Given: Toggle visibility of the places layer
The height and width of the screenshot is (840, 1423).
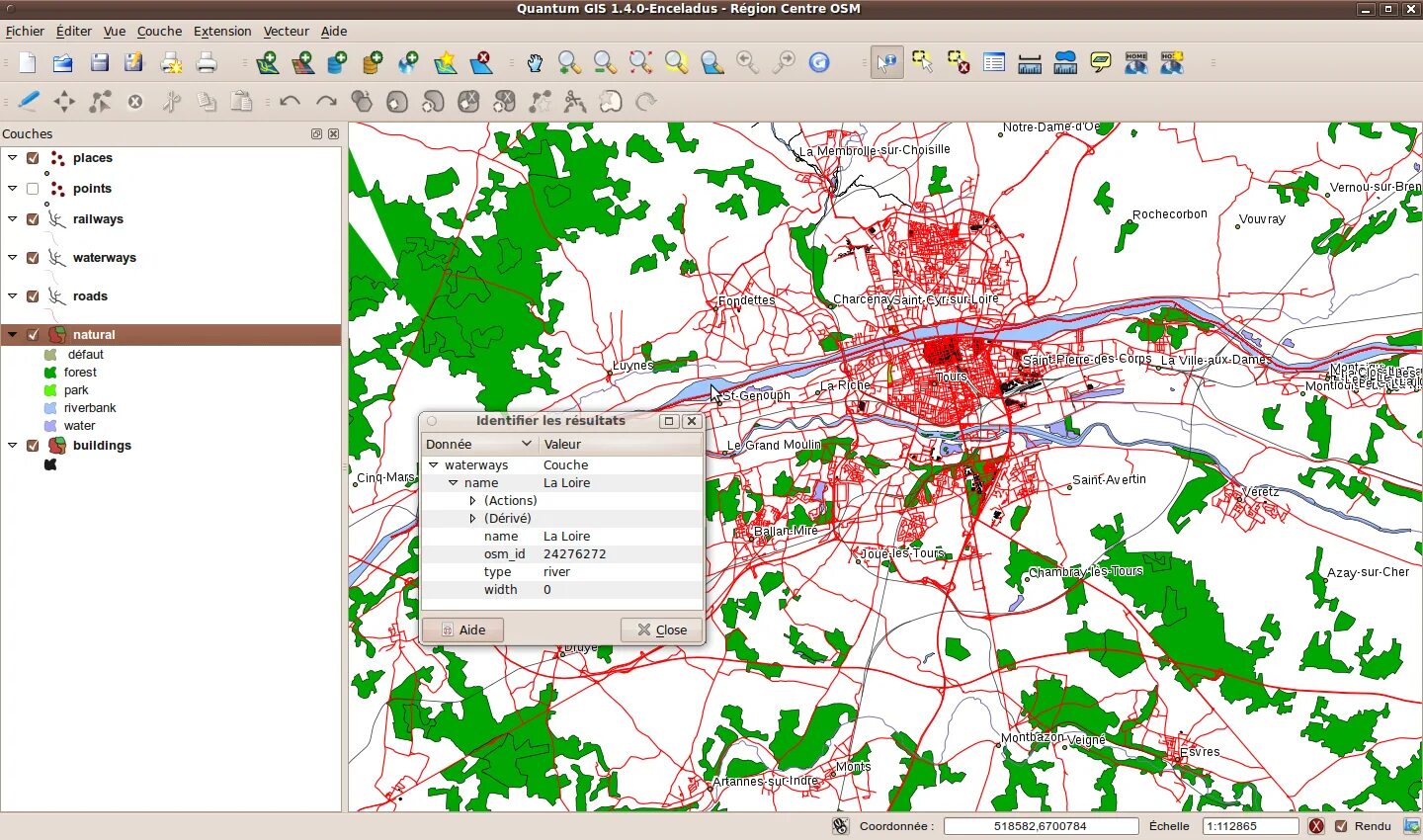Looking at the screenshot, I should coord(33,158).
